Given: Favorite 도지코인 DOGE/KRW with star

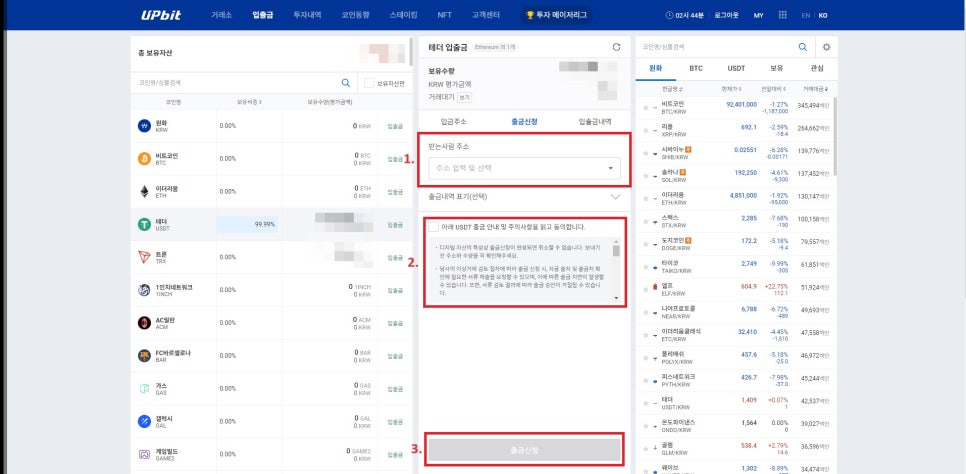Looking at the screenshot, I should [646, 244].
